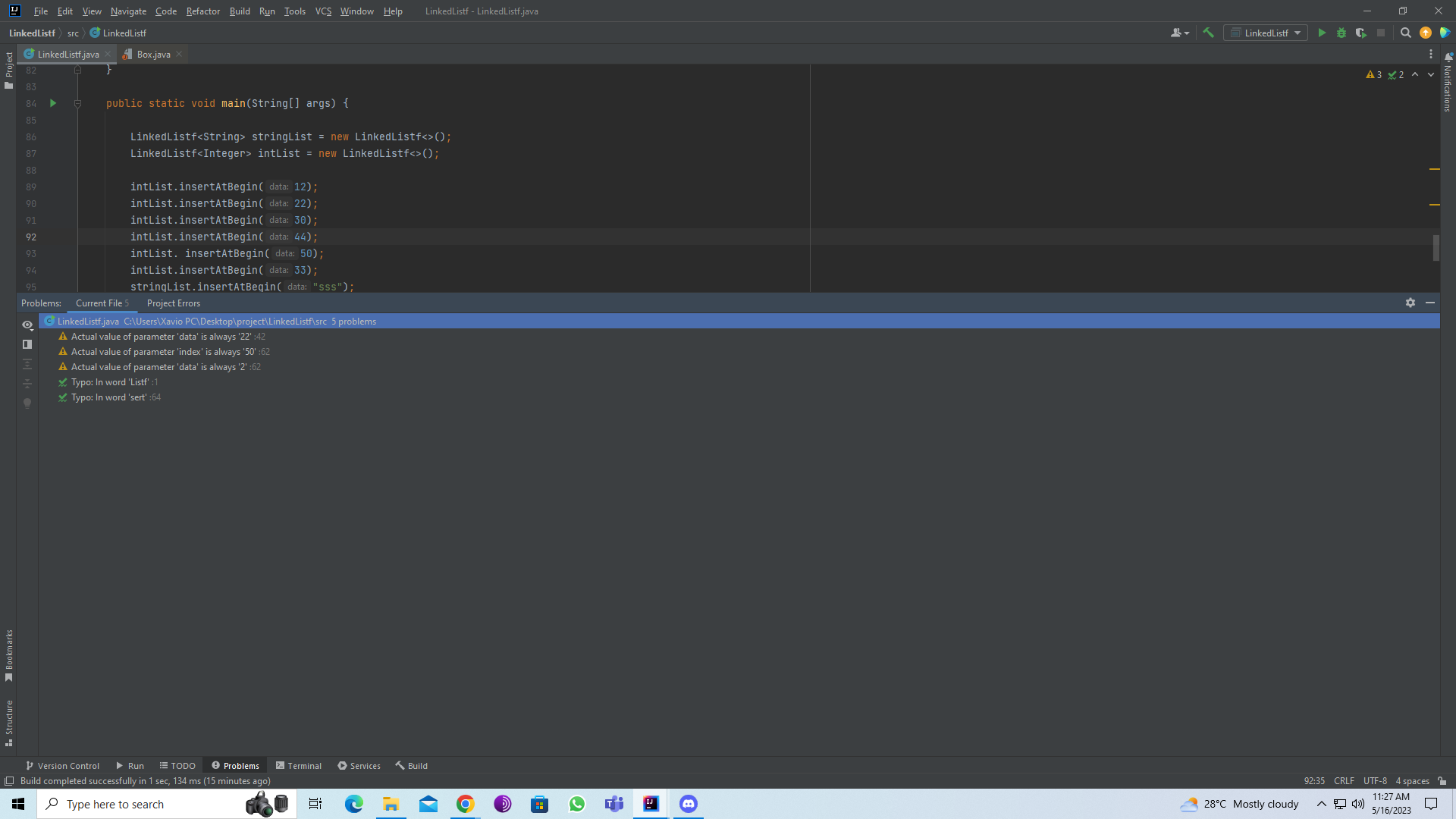Screen dimensions: 1456x819
Task: Open Discord from the taskbar
Action: pos(689,804)
